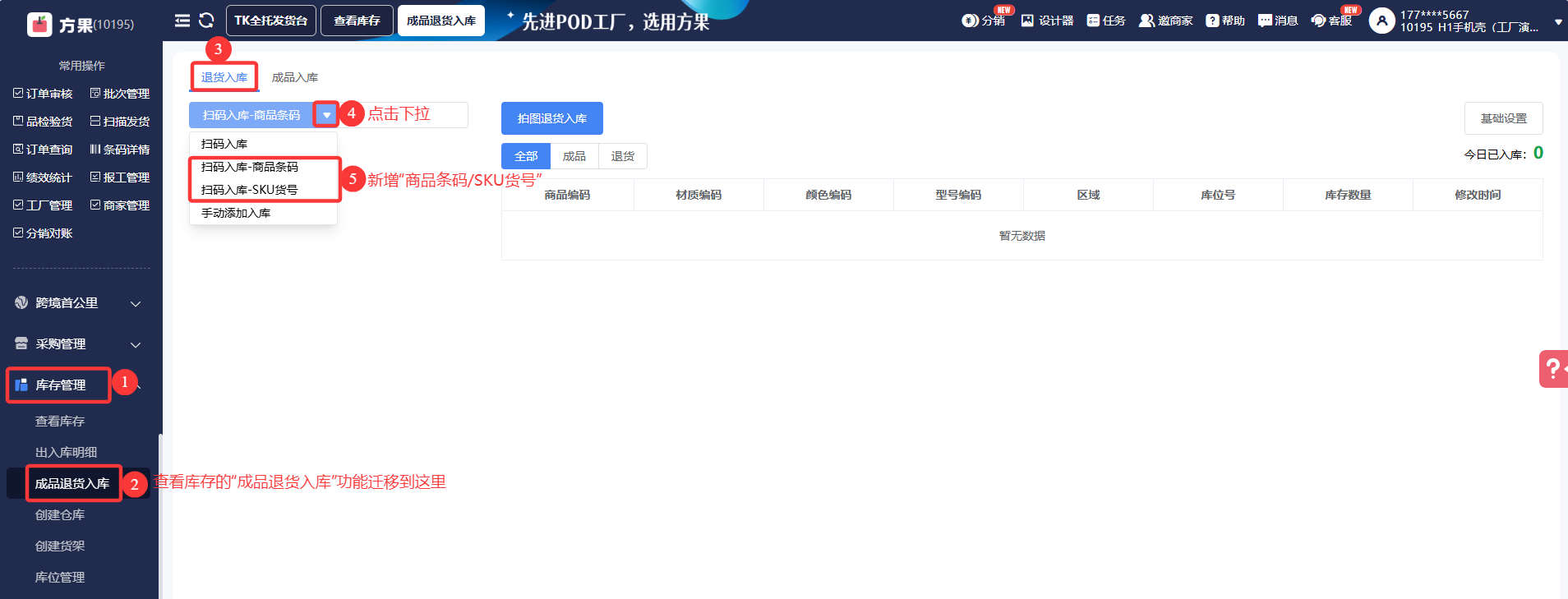The image size is (1568, 599).
Task: Switch to the 成品入库 page tab
Action: tap(295, 77)
